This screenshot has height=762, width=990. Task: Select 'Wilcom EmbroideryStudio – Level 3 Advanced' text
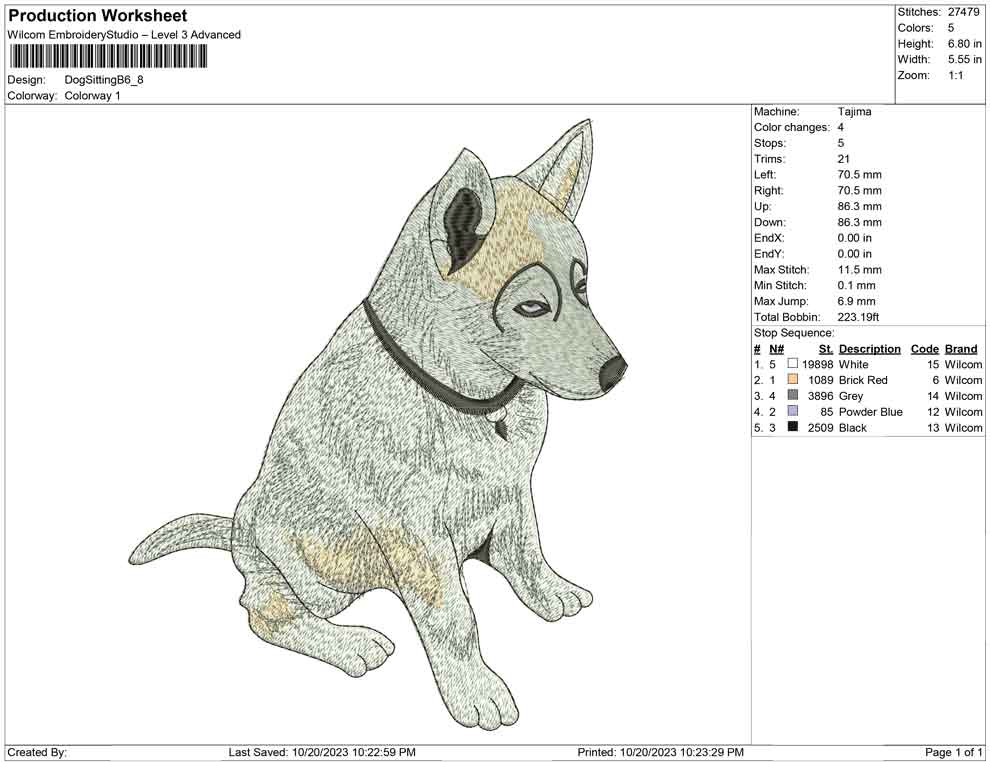124,35
